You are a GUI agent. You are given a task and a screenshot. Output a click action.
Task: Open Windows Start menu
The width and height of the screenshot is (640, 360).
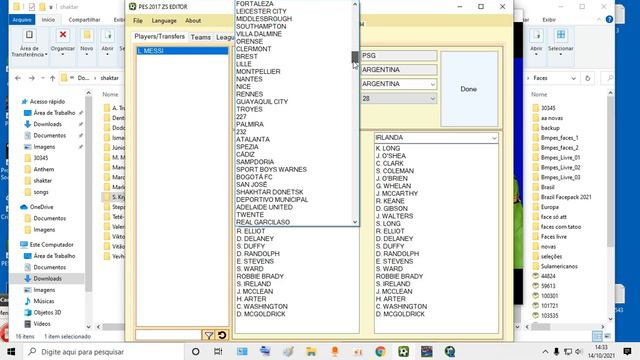point(11,351)
